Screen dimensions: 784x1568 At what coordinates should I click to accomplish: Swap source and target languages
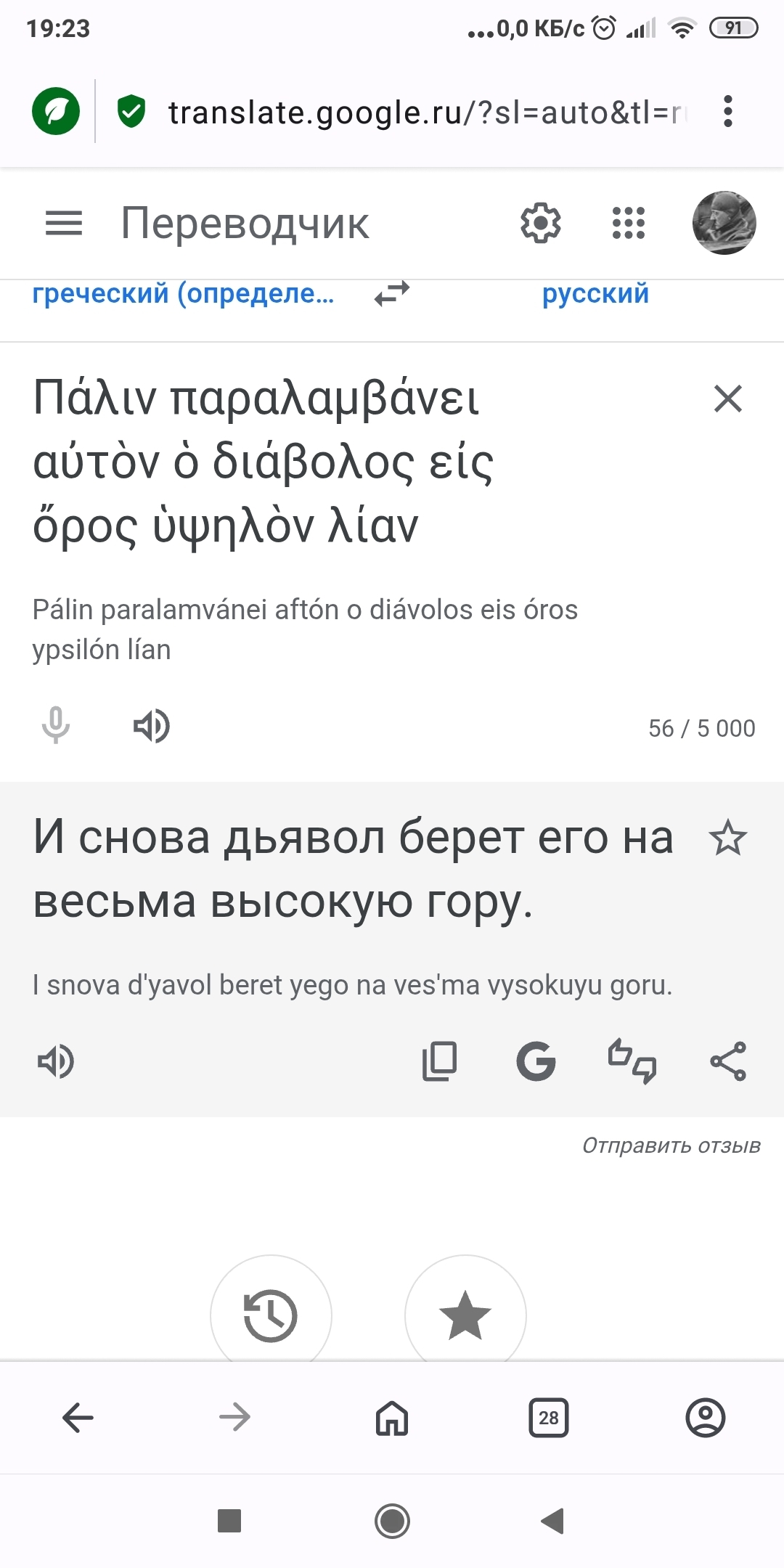point(392,294)
